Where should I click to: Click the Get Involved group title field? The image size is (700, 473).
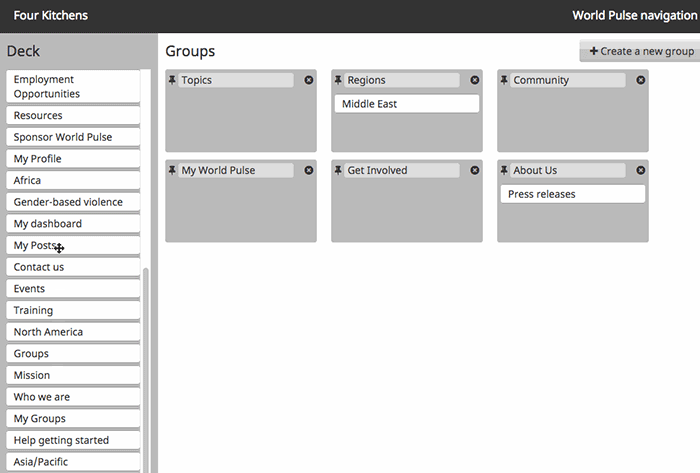[x=402, y=170]
